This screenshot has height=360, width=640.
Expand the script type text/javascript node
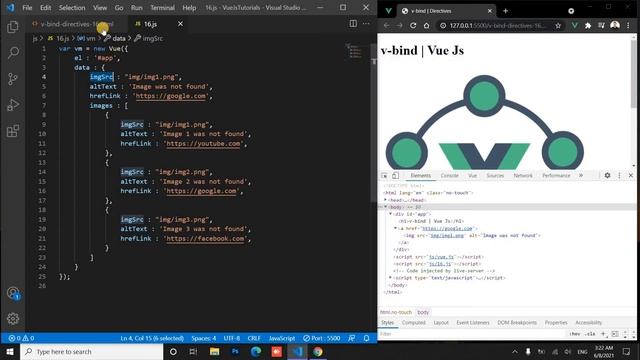click(x=391, y=278)
